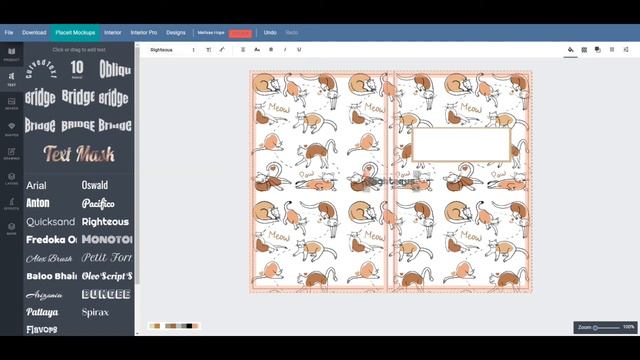Choose the Spirax font
Image resolution: width=640 pixels, height=360 pixels.
coord(95,312)
